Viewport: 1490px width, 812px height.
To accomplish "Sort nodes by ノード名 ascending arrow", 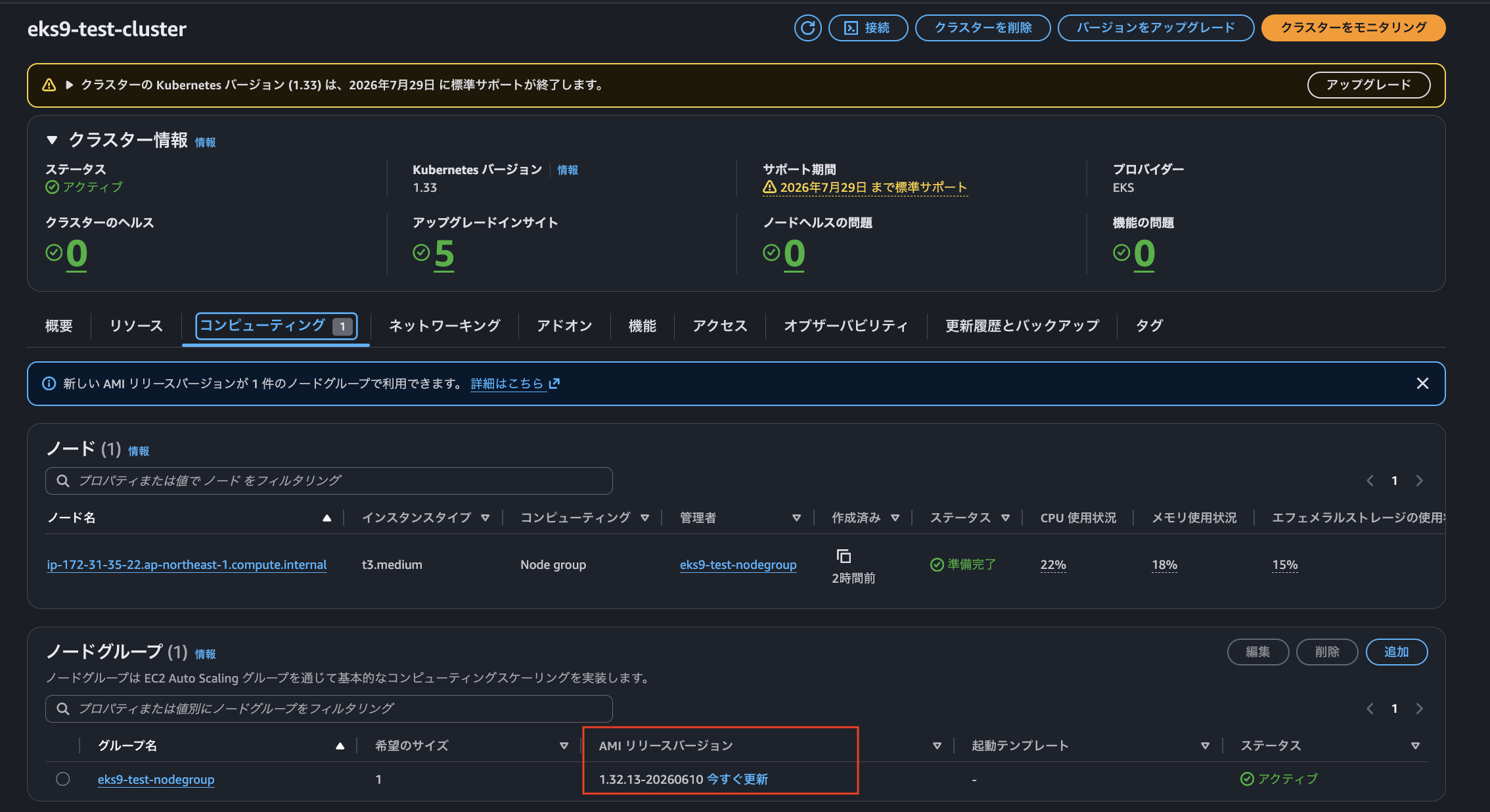I will tap(327, 518).
